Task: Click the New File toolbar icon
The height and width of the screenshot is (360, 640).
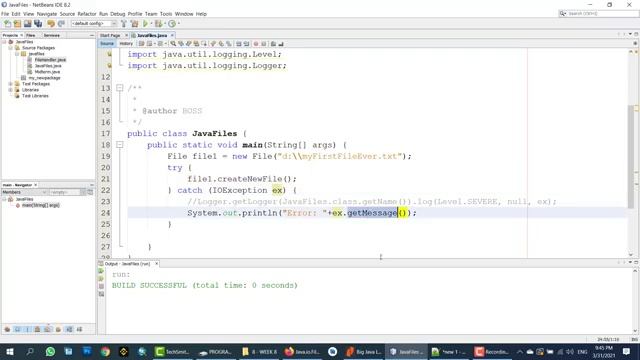Action: point(7,24)
